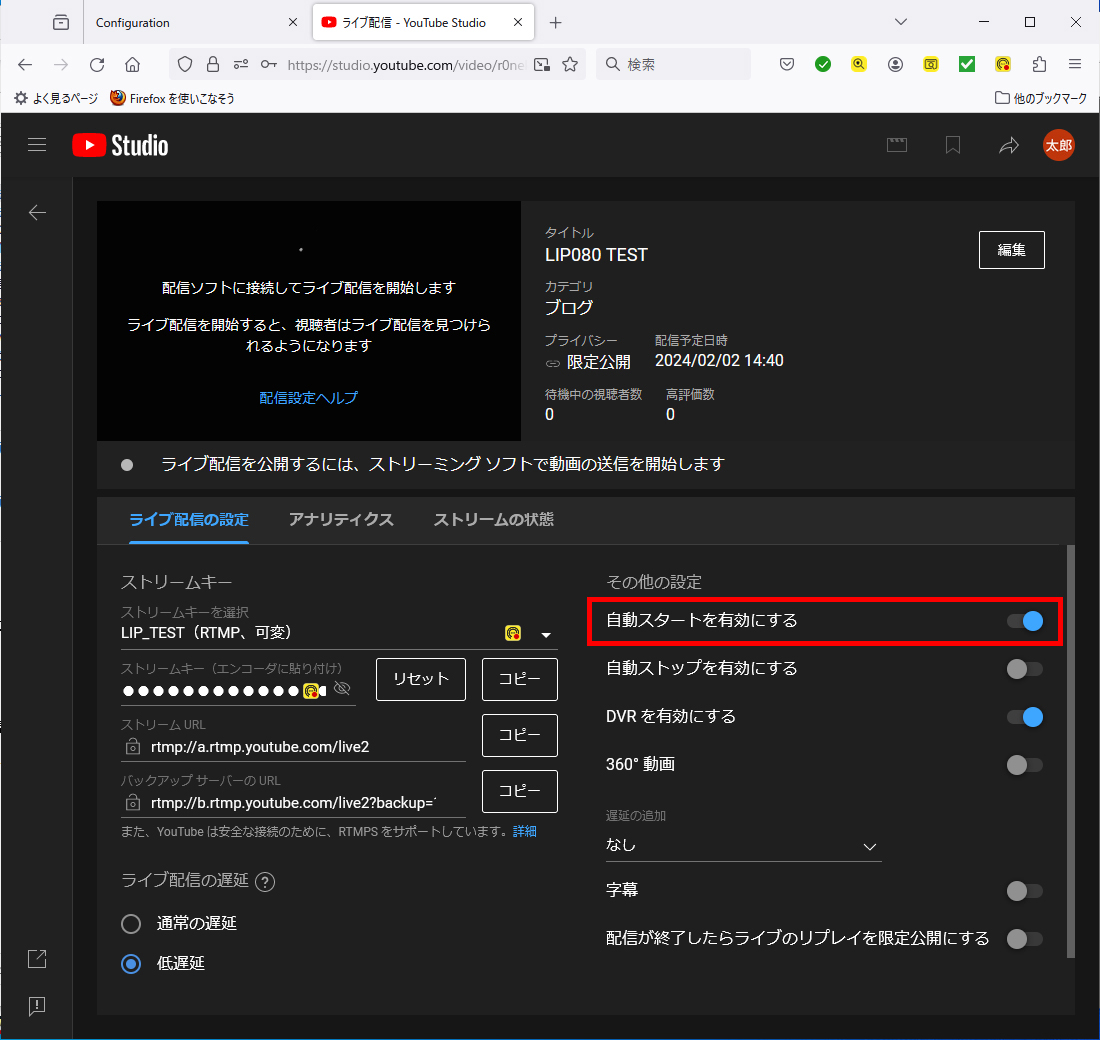Open the Firefox application menu
Screen dimensions: 1100x1040
coord(1075,65)
